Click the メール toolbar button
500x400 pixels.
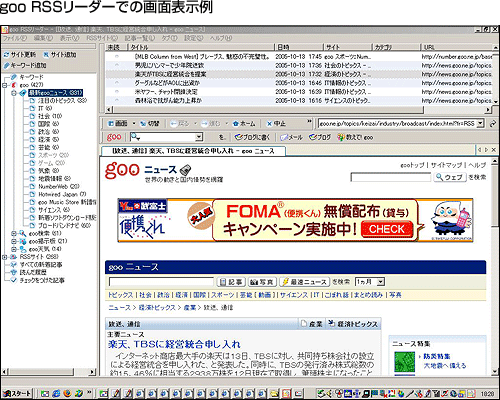292,137
